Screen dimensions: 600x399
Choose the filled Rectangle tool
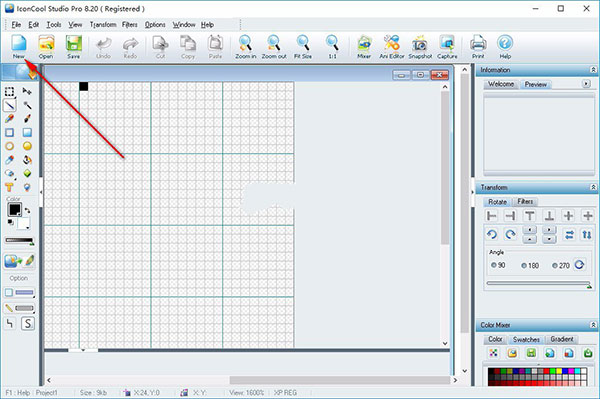tap(27, 132)
